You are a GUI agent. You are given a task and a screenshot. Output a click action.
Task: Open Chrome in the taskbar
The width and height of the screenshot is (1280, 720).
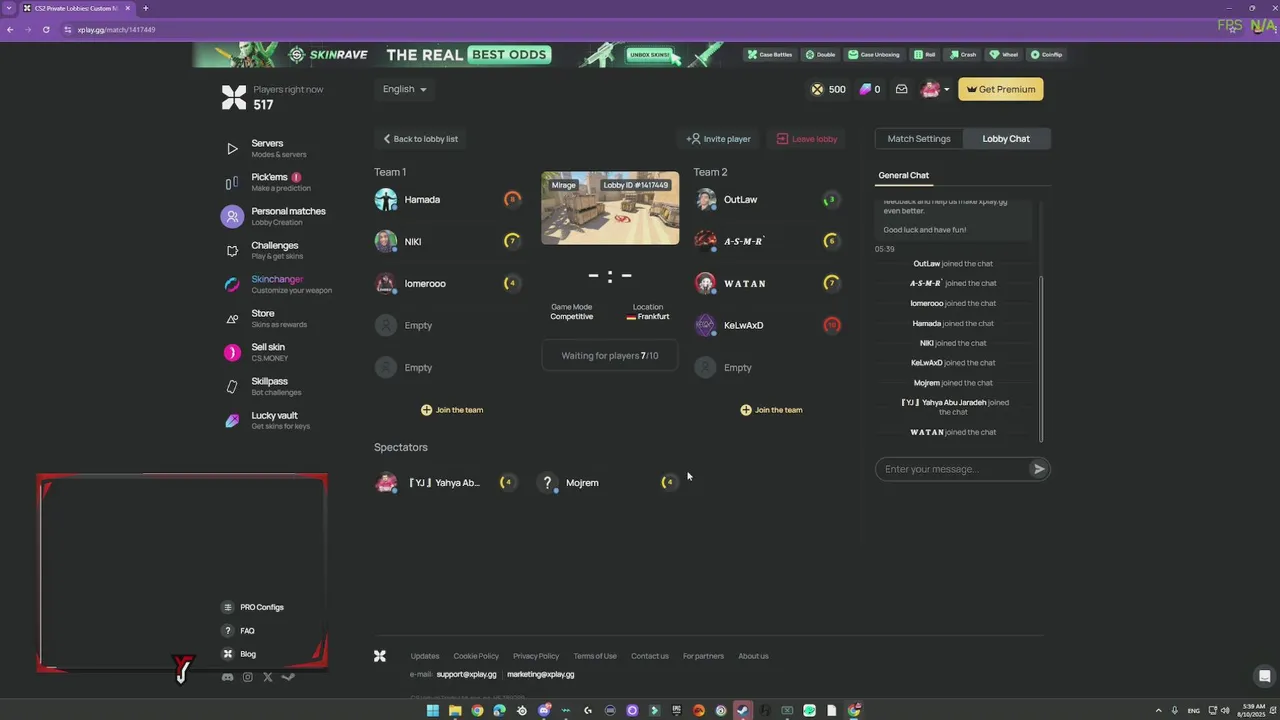click(x=477, y=711)
